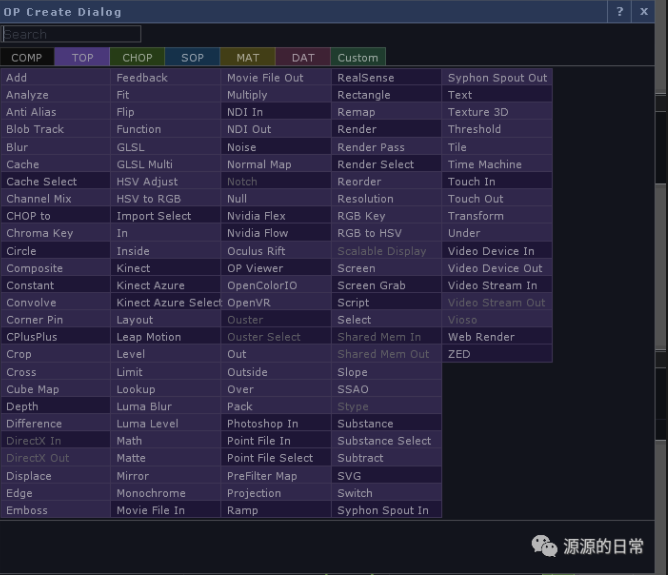This screenshot has width=668, height=575.
Task: Switch to the DAT tab
Action: click(x=303, y=58)
